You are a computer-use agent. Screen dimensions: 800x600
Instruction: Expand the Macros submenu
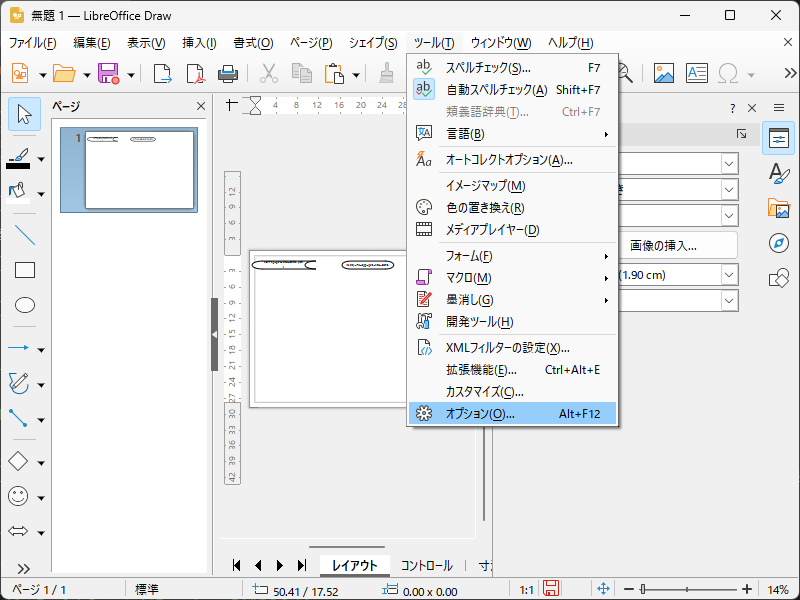(x=513, y=278)
